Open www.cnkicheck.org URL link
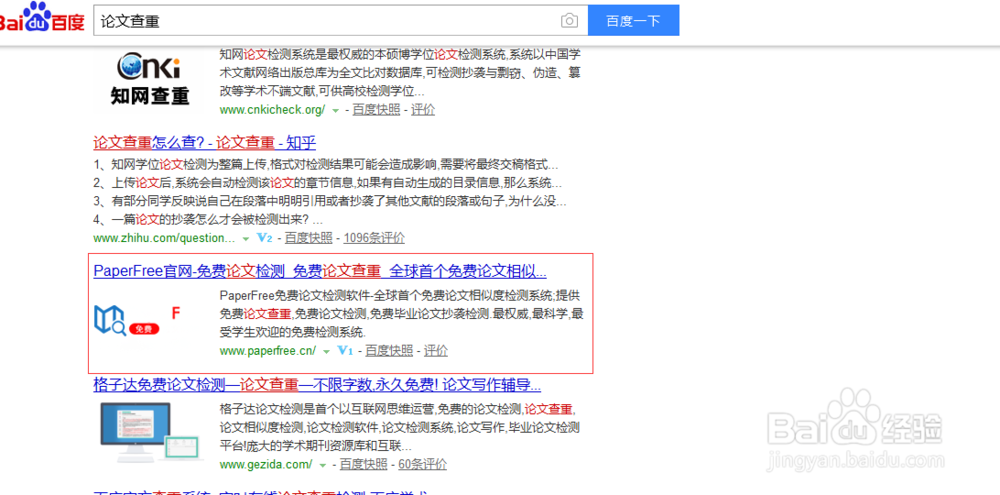The height and width of the screenshot is (495, 1000). [x=272, y=110]
